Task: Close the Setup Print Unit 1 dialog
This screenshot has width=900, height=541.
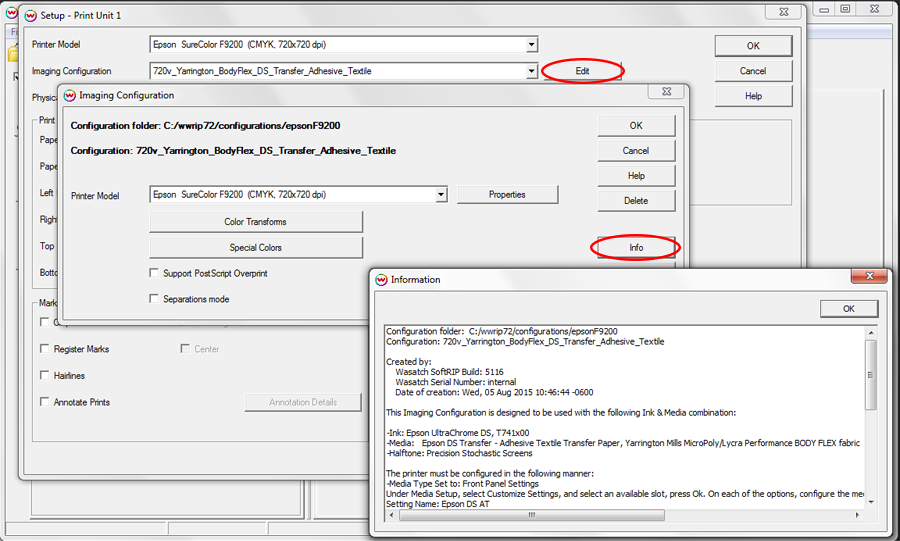Action: (x=783, y=11)
